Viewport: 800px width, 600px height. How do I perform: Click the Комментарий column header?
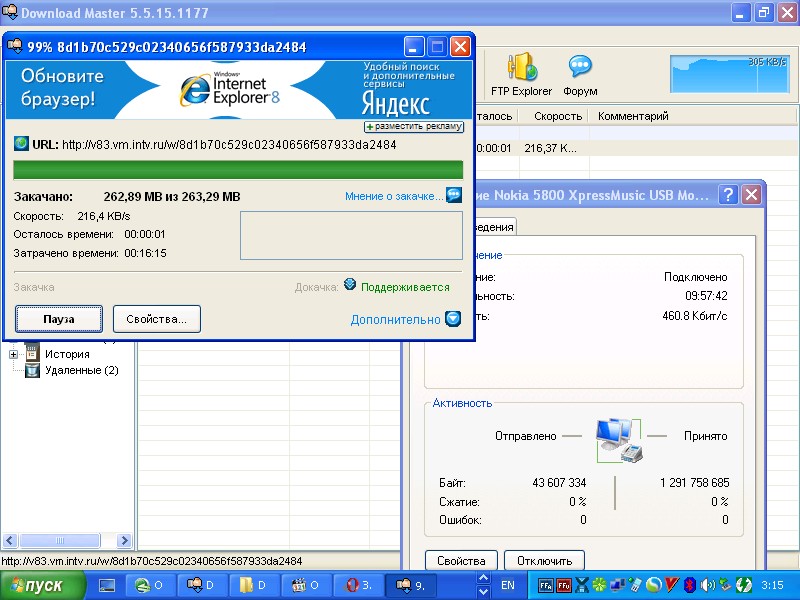click(x=633, y=116)
